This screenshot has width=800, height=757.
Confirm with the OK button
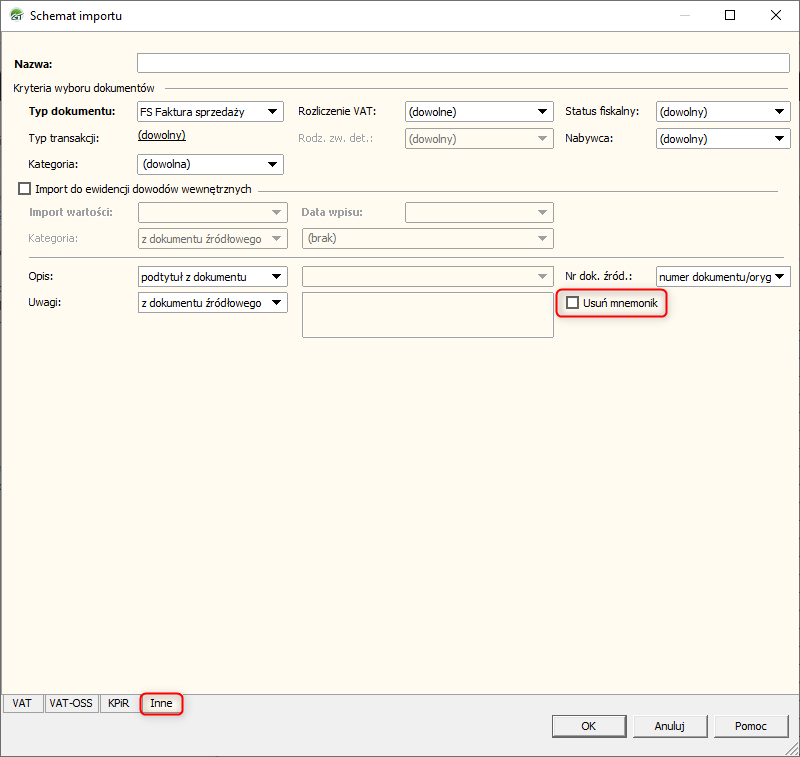589,726
